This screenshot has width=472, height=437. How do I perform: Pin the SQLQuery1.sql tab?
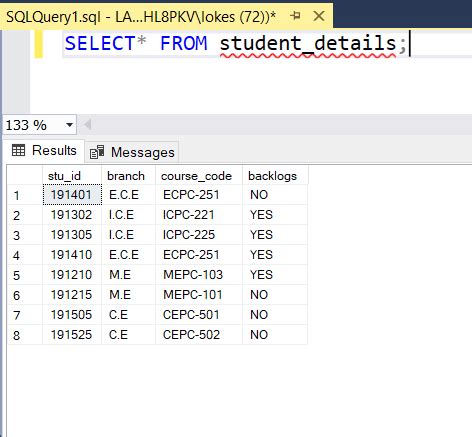(x=295, y=16)
